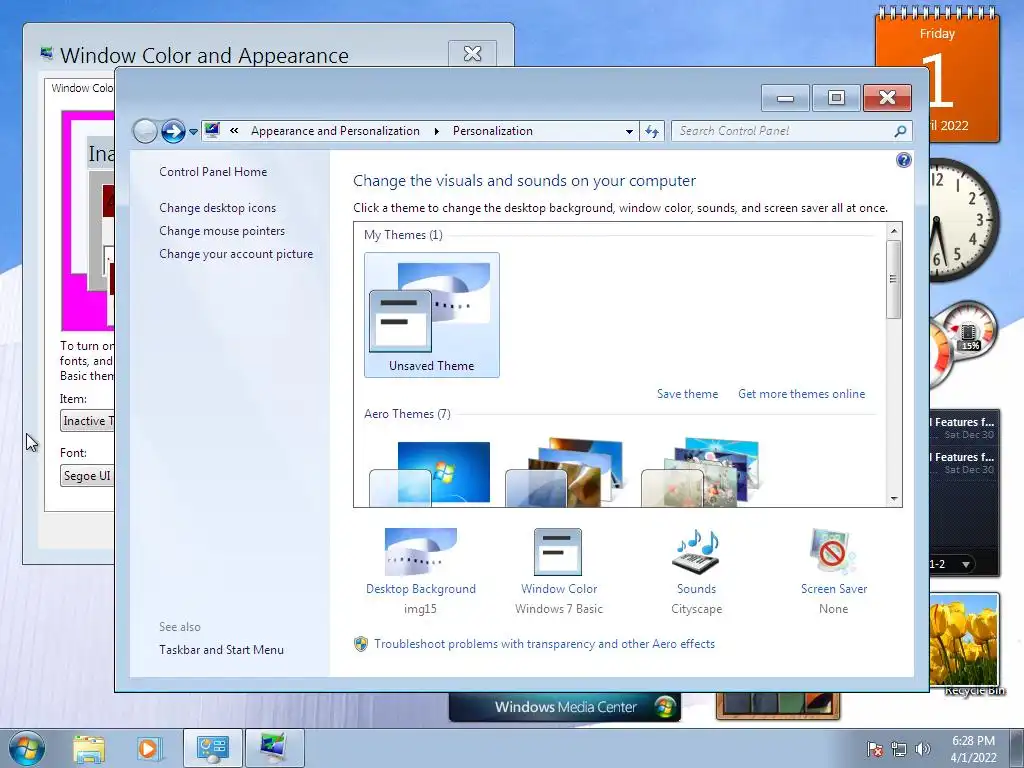Click the Appearance and Personalization breadcrumb
The height and width of the screenshot is (768, 1024).
point(335,131)
